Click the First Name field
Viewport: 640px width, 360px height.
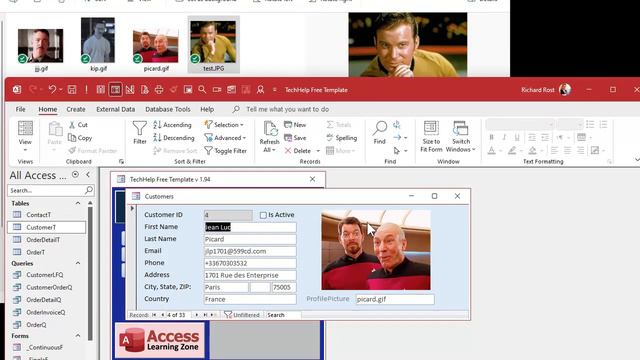(x=250, y=227)
